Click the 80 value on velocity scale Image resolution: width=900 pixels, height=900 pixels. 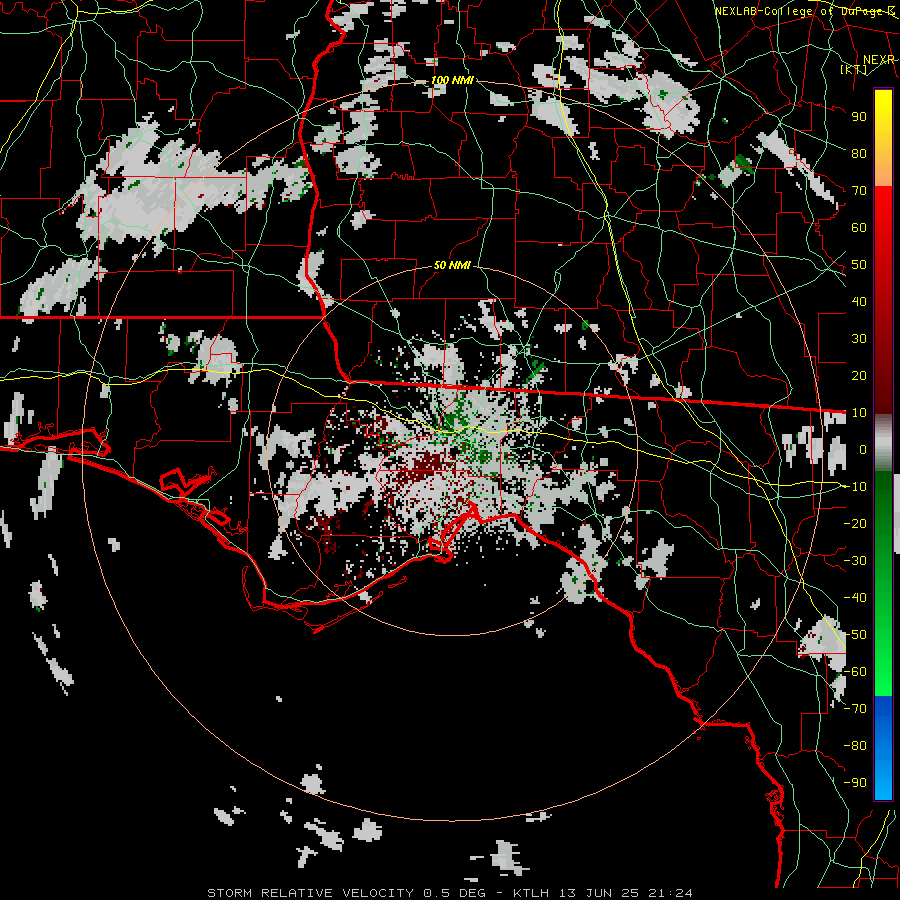pyautogui.click(x=859, y=153)
